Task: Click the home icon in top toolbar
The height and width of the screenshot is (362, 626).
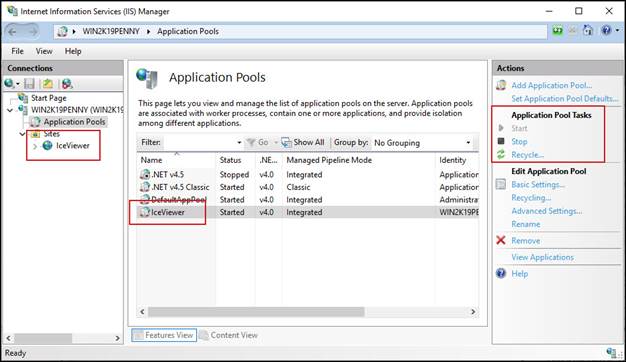Action: (588, 30)
